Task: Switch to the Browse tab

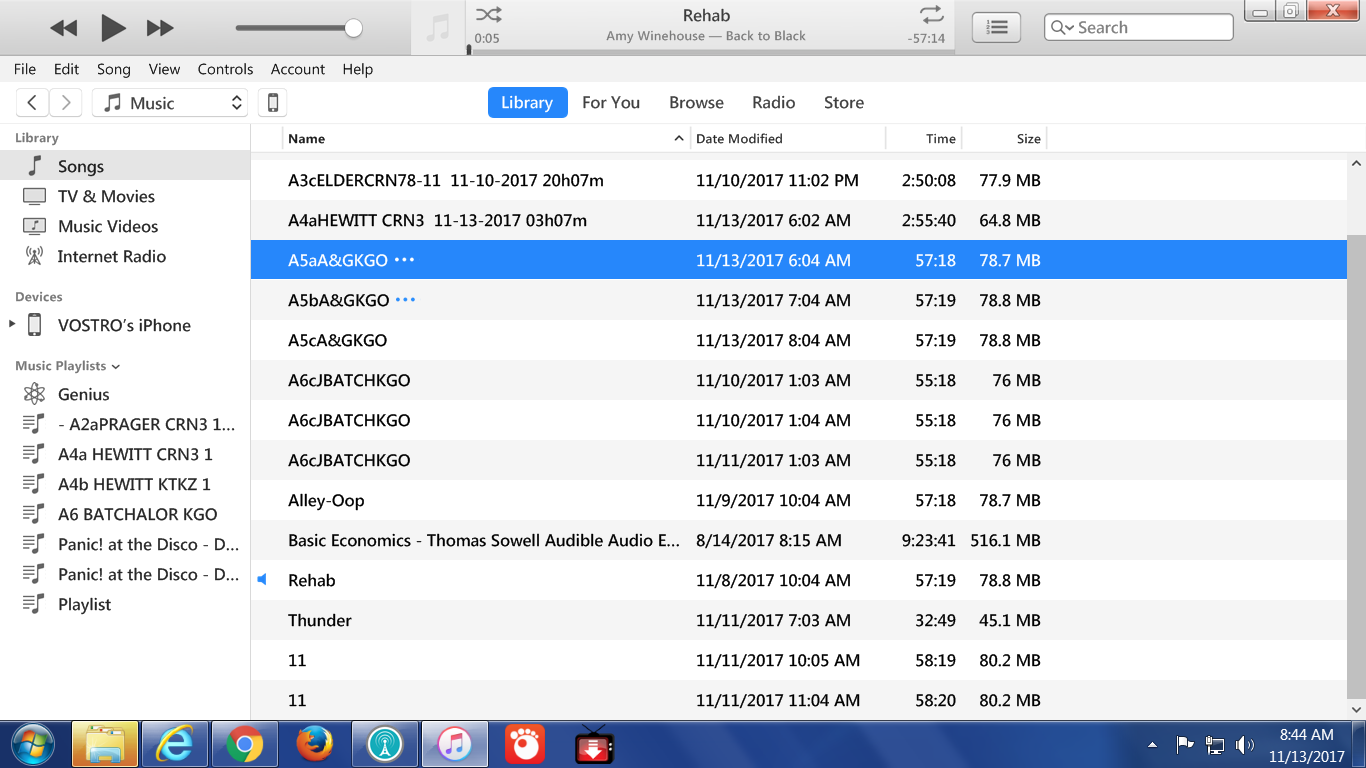Action: pos(696,102)
